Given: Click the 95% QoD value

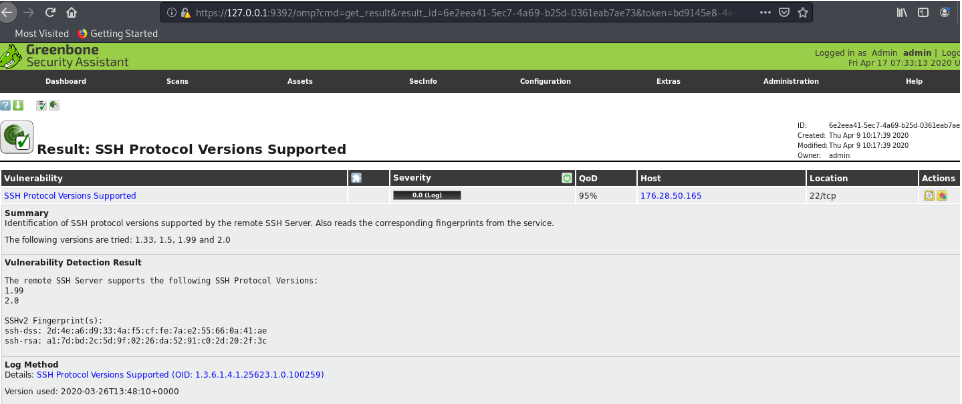Looking at the screenshot, I should [x=587, y=196].
